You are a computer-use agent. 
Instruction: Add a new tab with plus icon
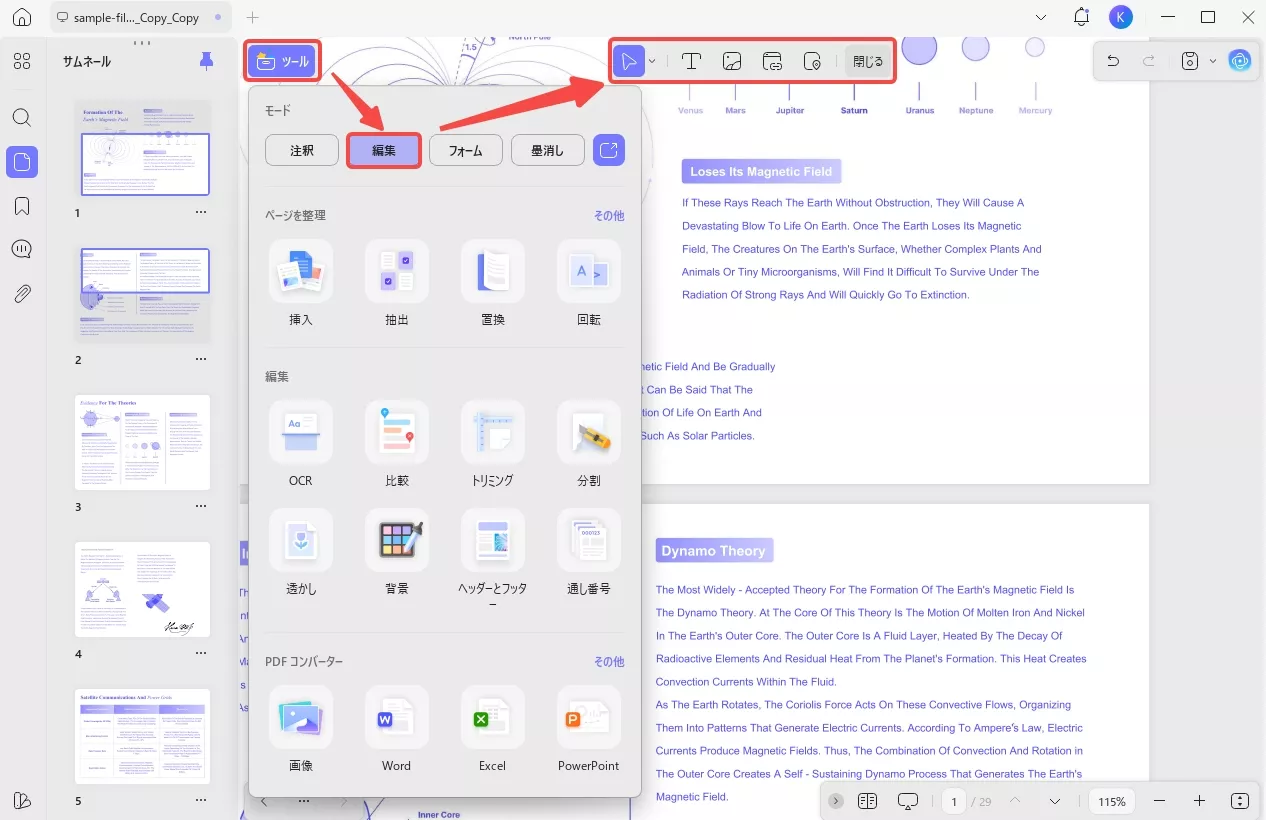[x=253, y=17]
